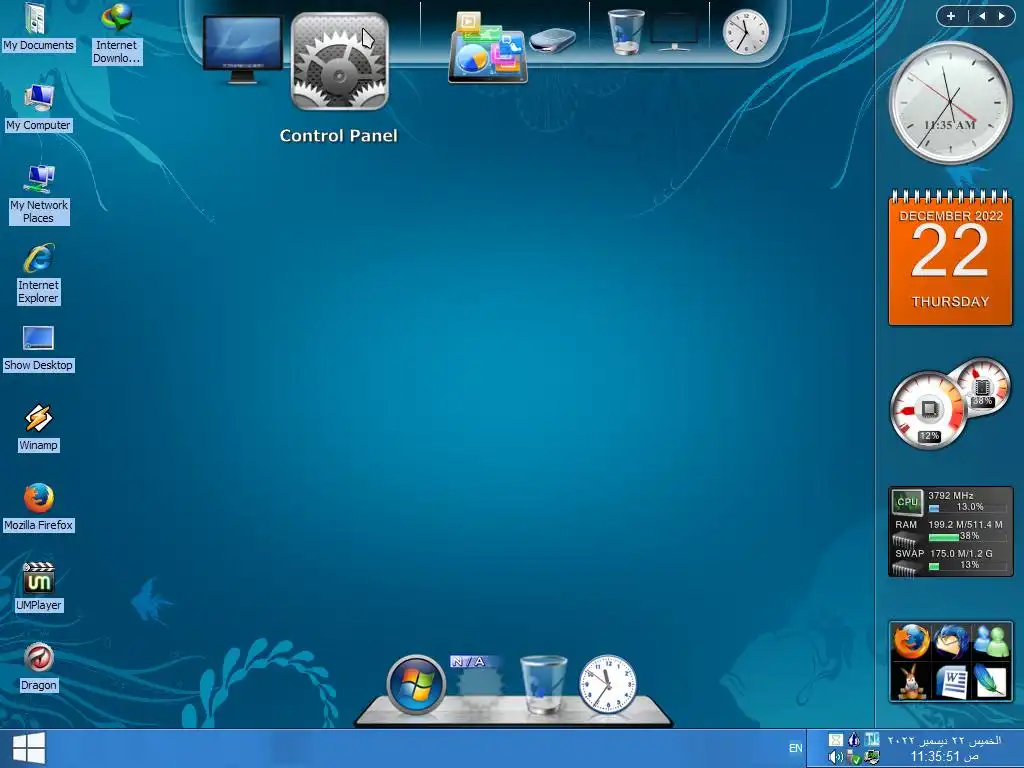Image resolution: width=1024 pixels, height=768 pixels.
Task: Click the network computers tray icon
Action: point(872,757)
